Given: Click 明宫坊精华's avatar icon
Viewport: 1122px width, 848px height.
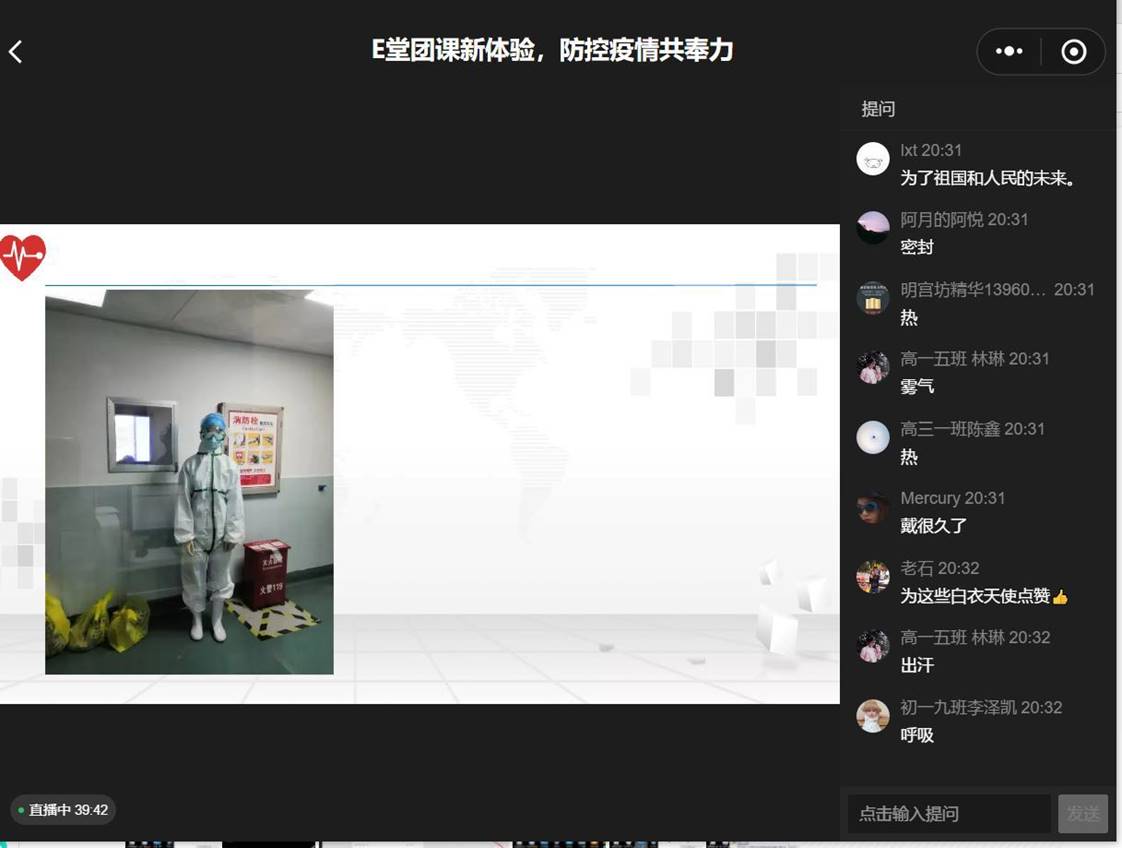Looking at the screenshot, I should [x=873, y=298].
